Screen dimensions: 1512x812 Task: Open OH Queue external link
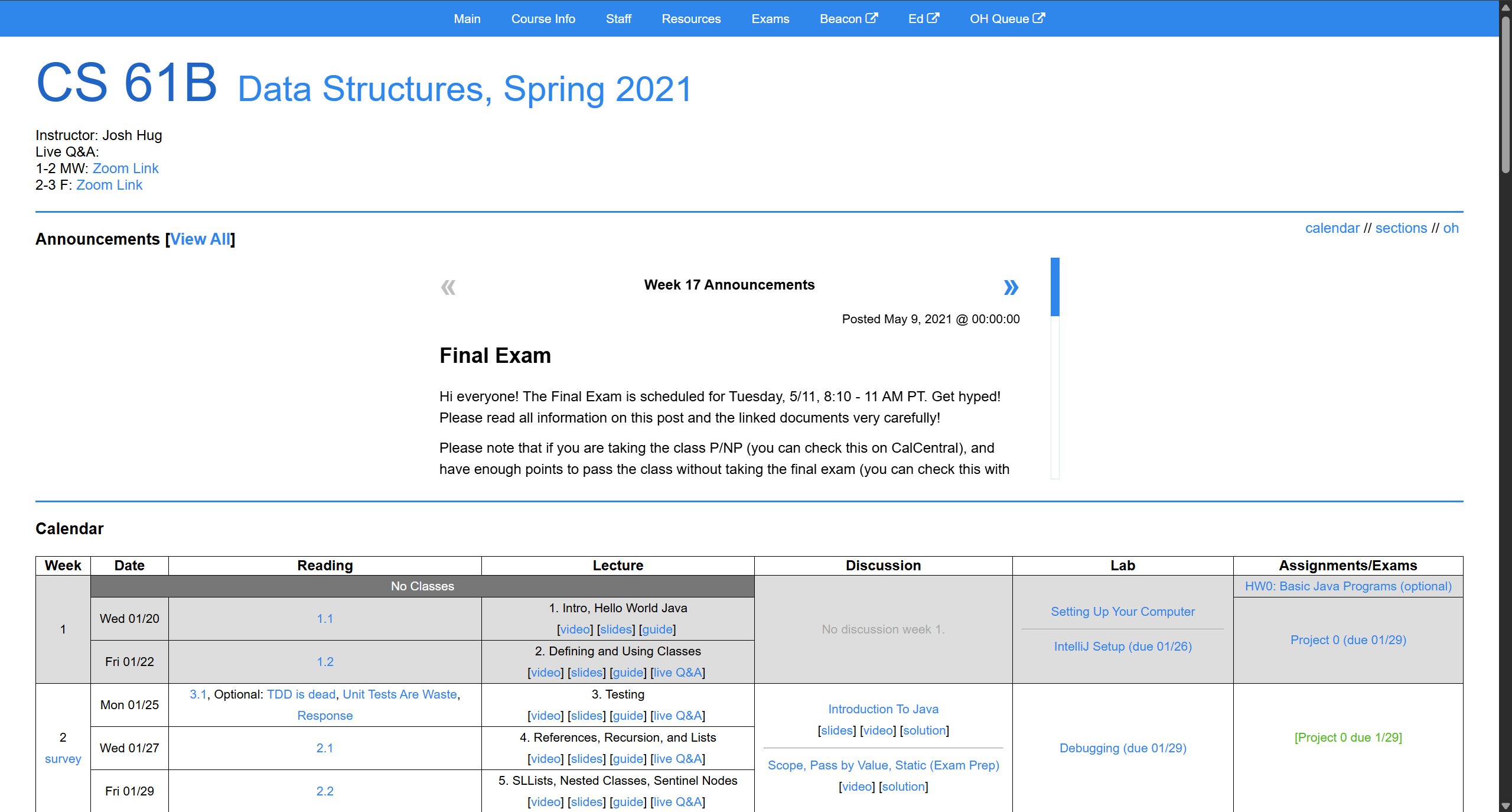pos(1007,18)
